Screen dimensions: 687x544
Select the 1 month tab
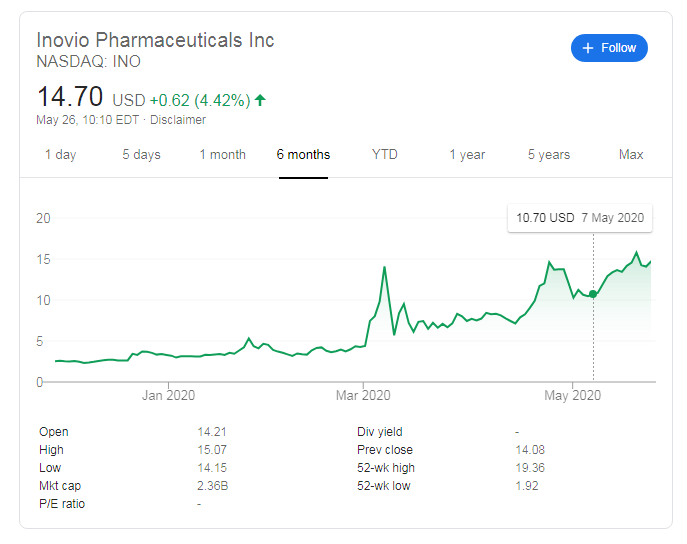click(x=222, y=154)
